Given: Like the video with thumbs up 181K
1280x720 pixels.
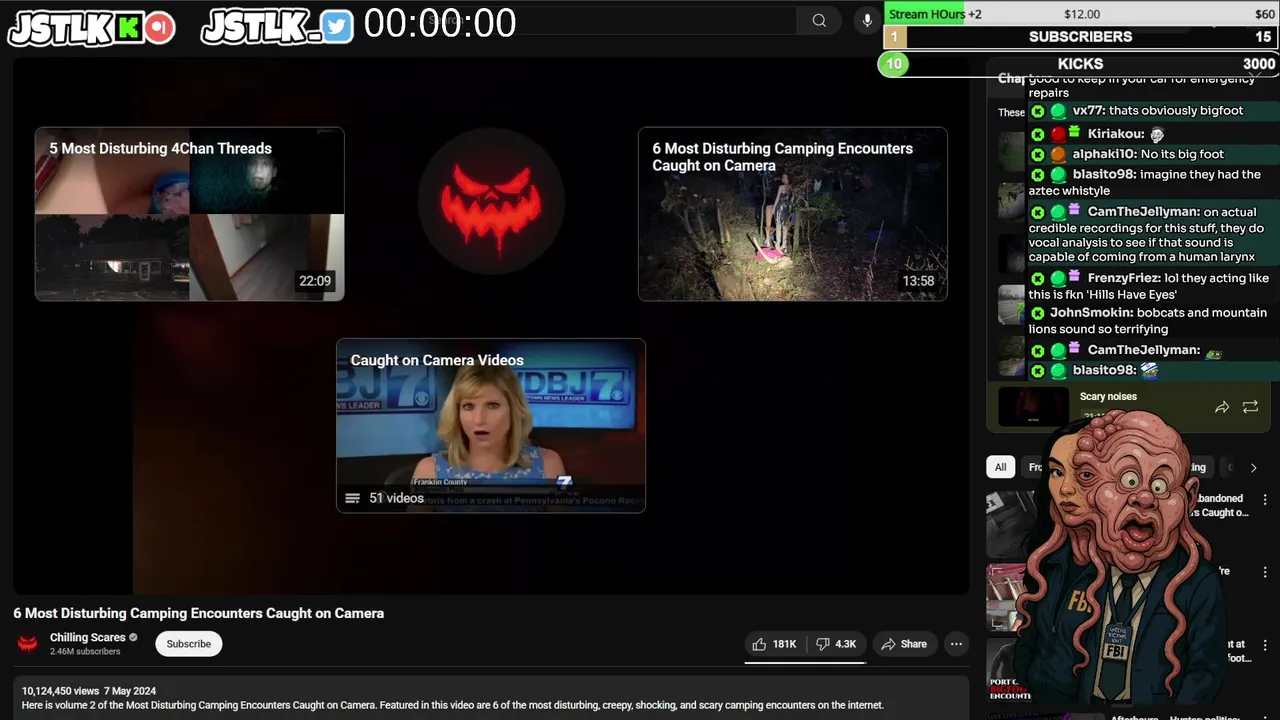Looking at the screenshot, I should [775, 644].
